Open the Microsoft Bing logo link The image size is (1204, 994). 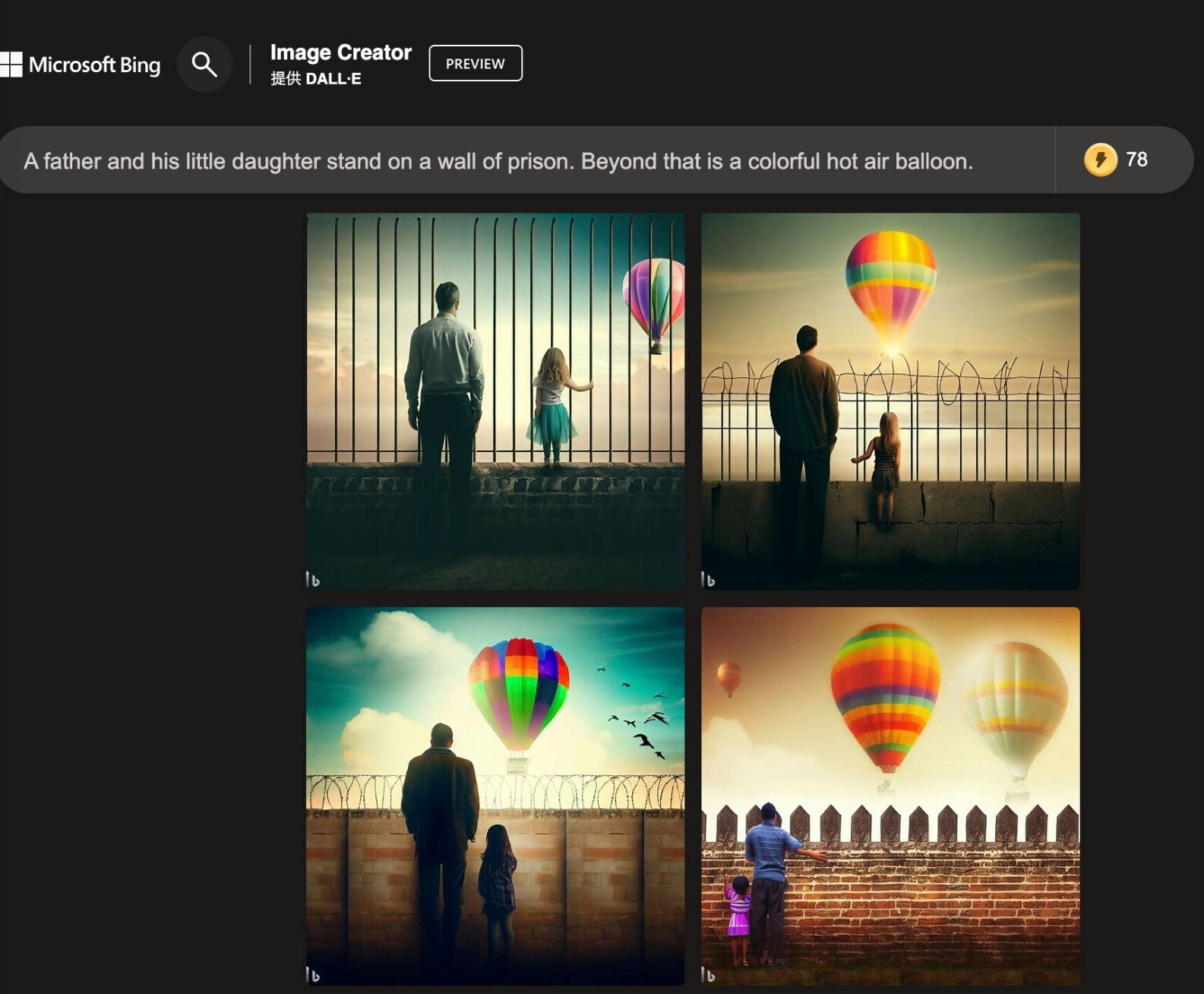pos(81,65)
